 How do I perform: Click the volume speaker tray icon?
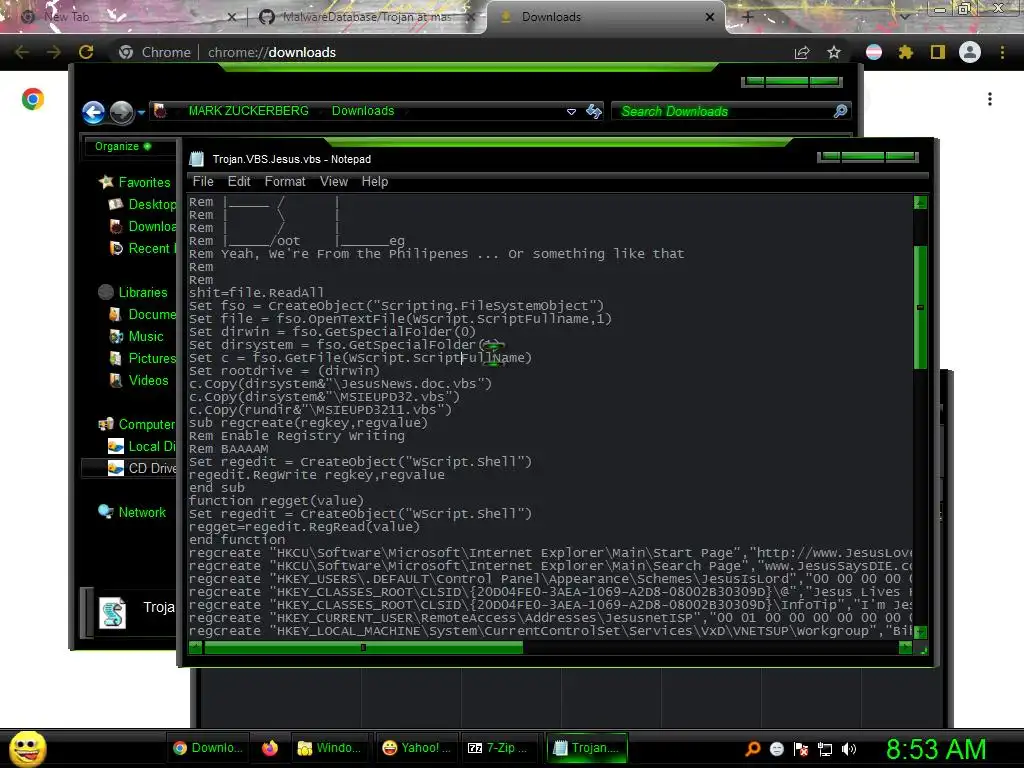tap(848, 749)
